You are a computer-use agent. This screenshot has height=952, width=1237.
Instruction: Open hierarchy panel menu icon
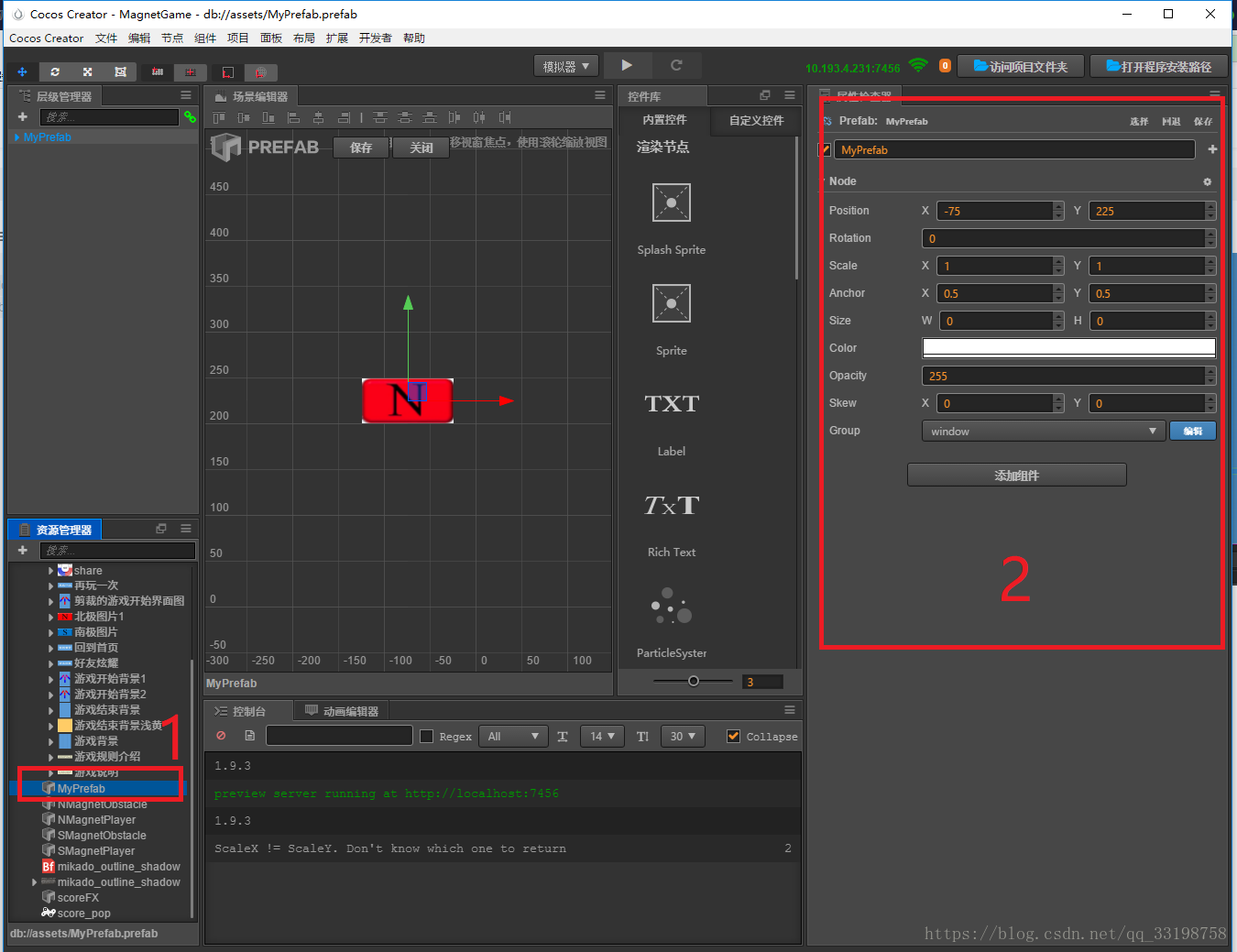click(x=186, y=95)
